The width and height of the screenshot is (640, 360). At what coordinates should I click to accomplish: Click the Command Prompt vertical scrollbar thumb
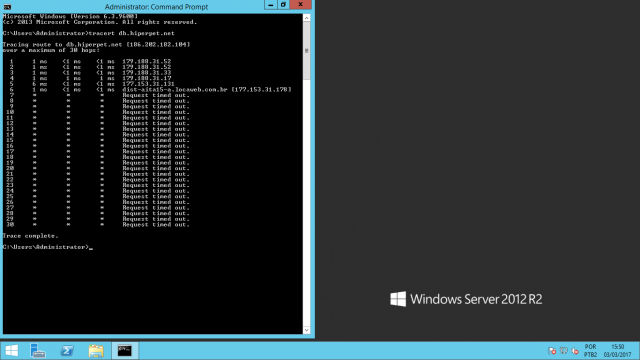point(307,51)
